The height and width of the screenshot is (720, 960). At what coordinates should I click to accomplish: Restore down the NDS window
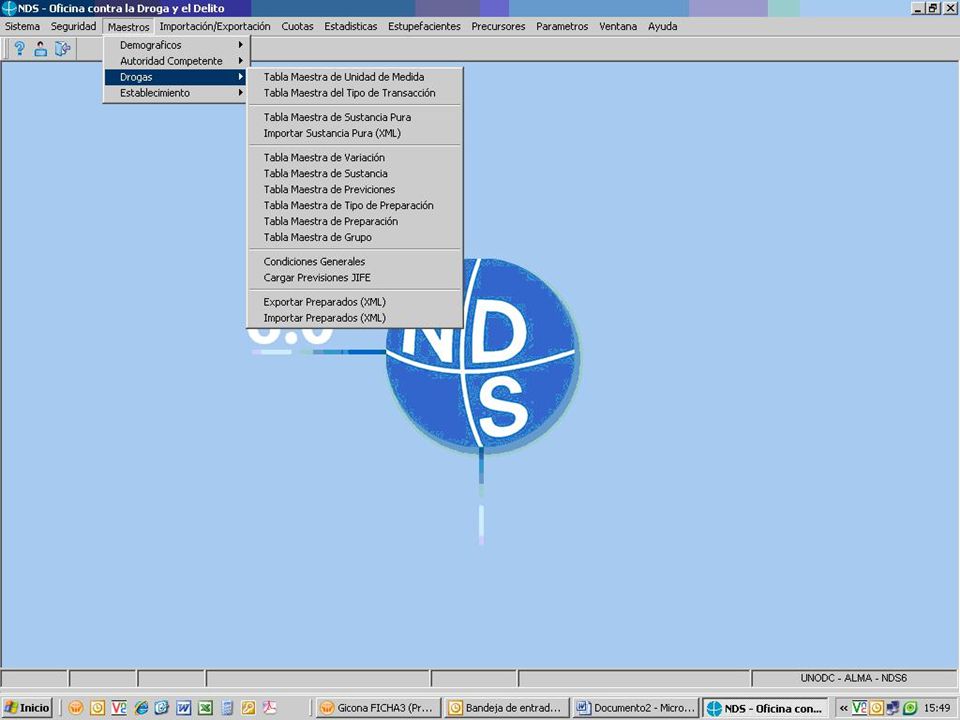932,8
